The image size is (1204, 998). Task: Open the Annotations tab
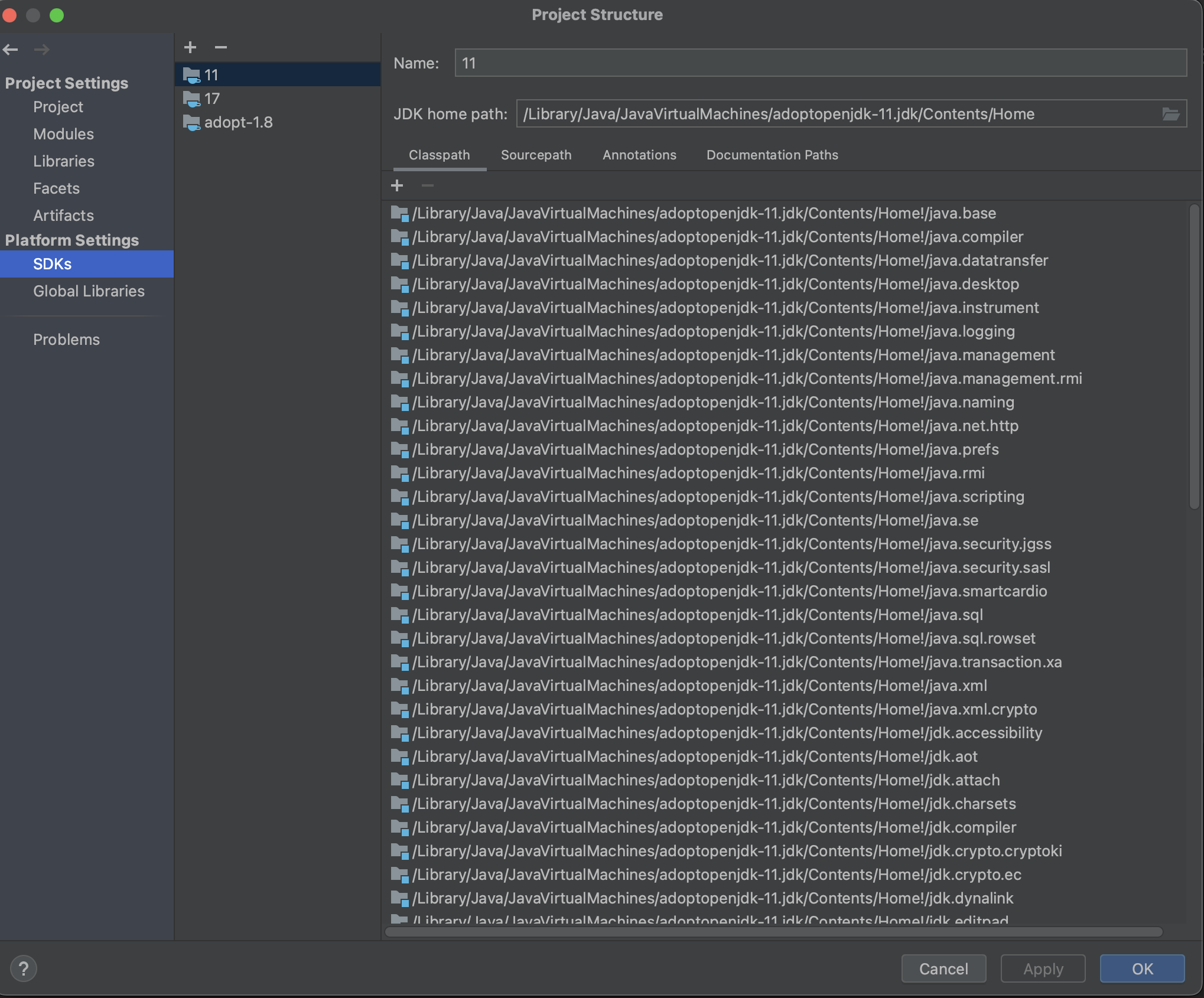639,155
